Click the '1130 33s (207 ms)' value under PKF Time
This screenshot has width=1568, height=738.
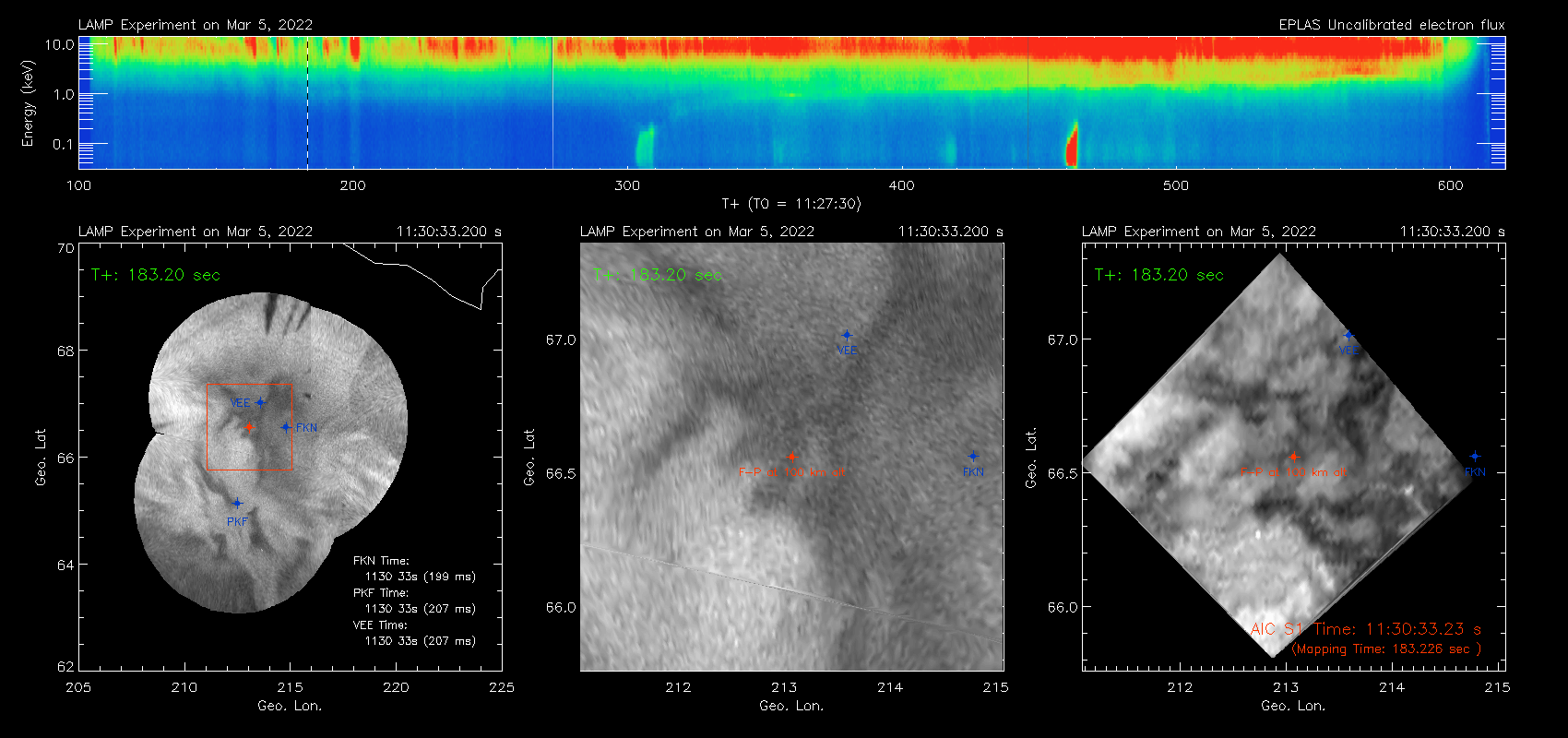click(421, 609)
